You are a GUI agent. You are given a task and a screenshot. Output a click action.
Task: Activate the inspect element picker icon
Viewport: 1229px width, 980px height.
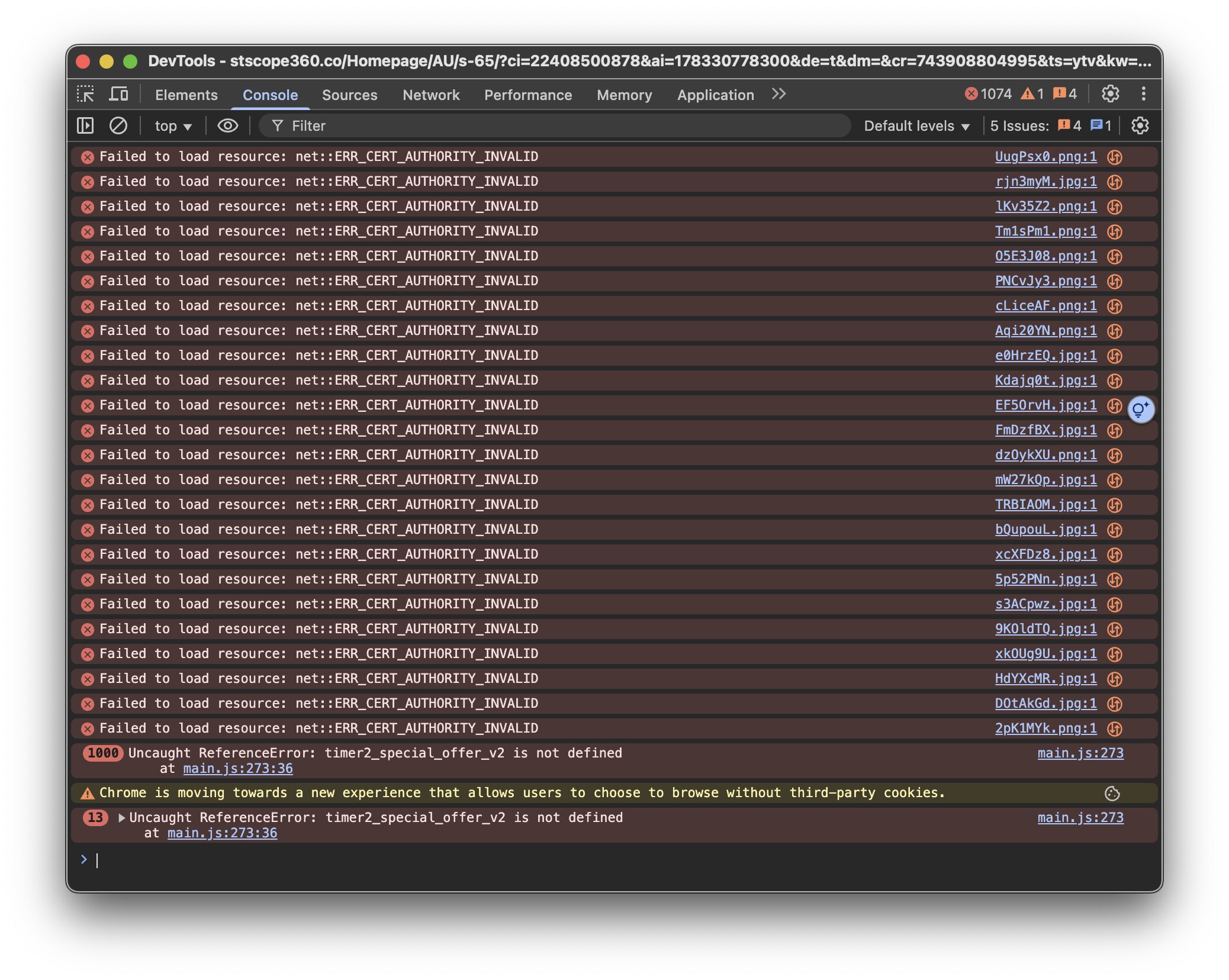tap(85, 94)
